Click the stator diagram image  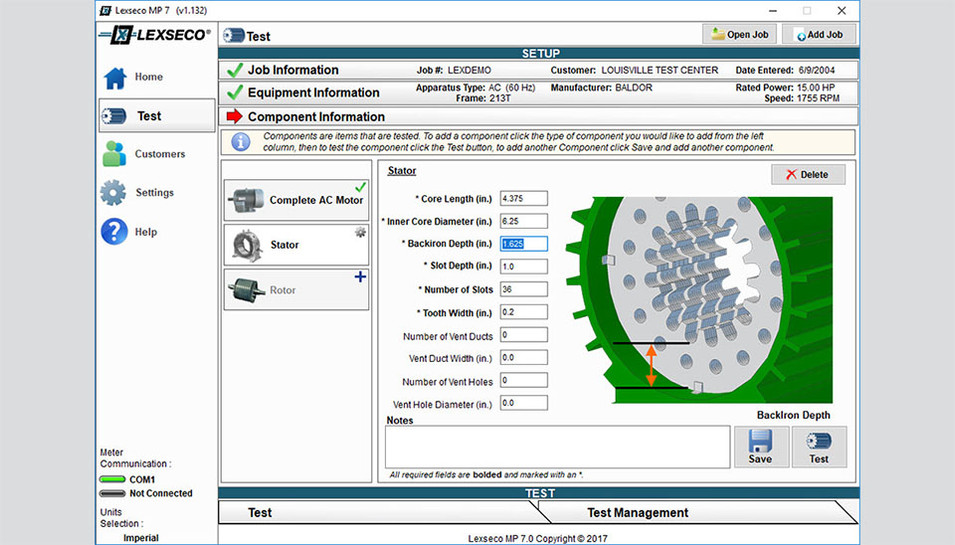[699, 300]
